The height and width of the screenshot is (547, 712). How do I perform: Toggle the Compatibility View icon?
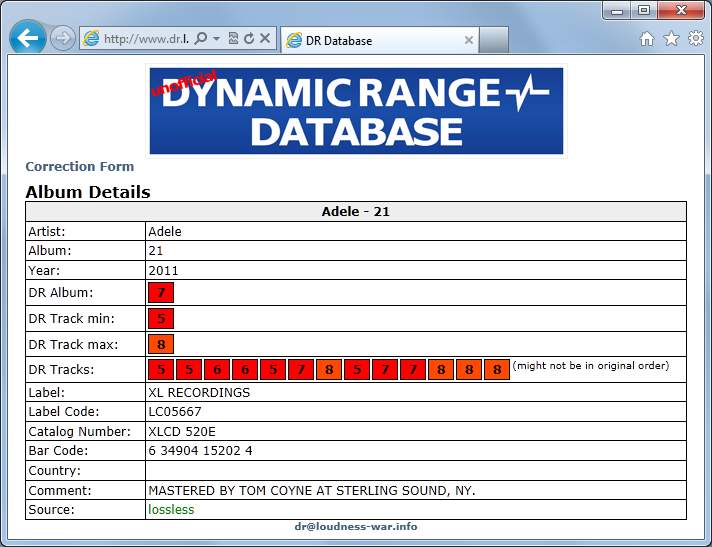[x=233, y=39]
